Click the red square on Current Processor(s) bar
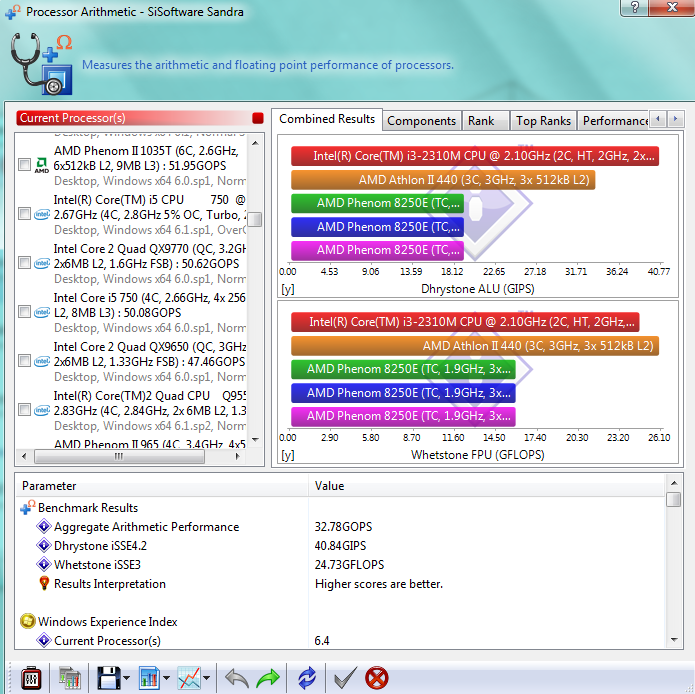 [258, 118]
